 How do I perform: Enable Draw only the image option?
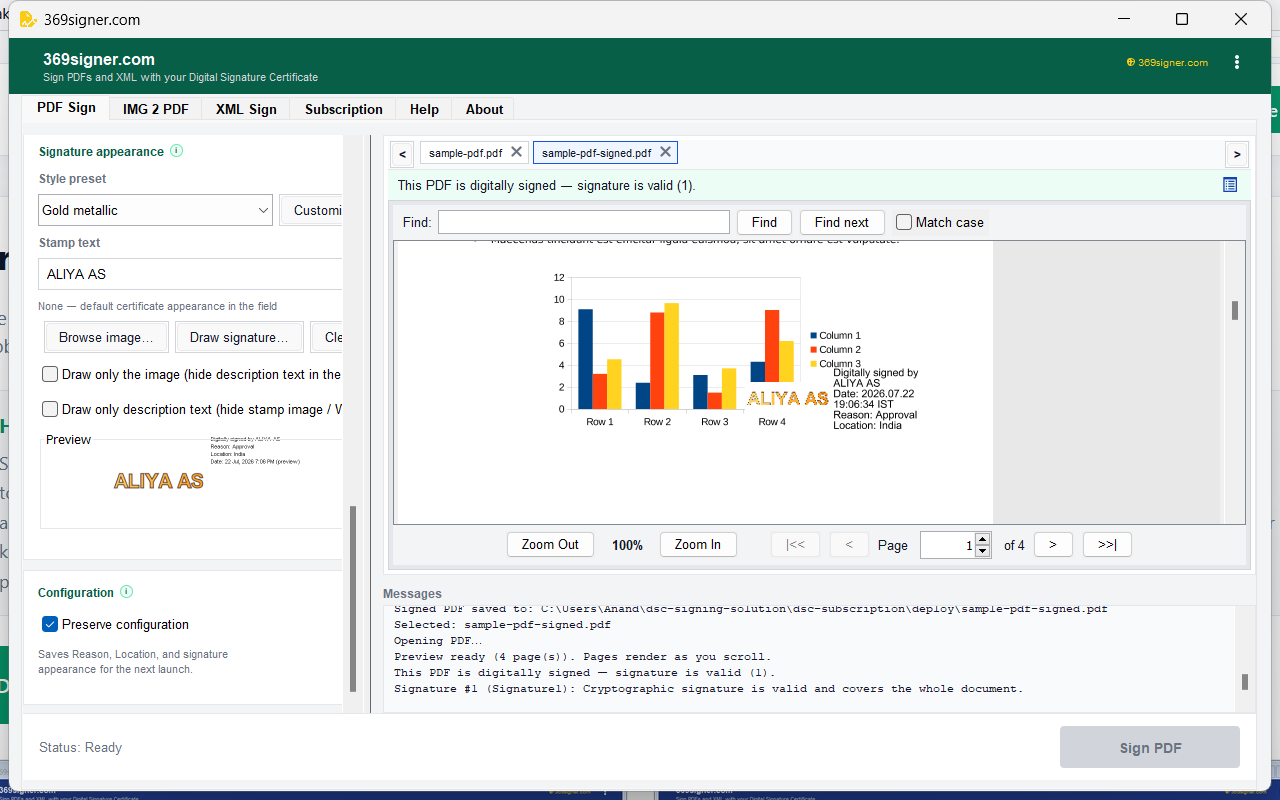click(50, 374)
